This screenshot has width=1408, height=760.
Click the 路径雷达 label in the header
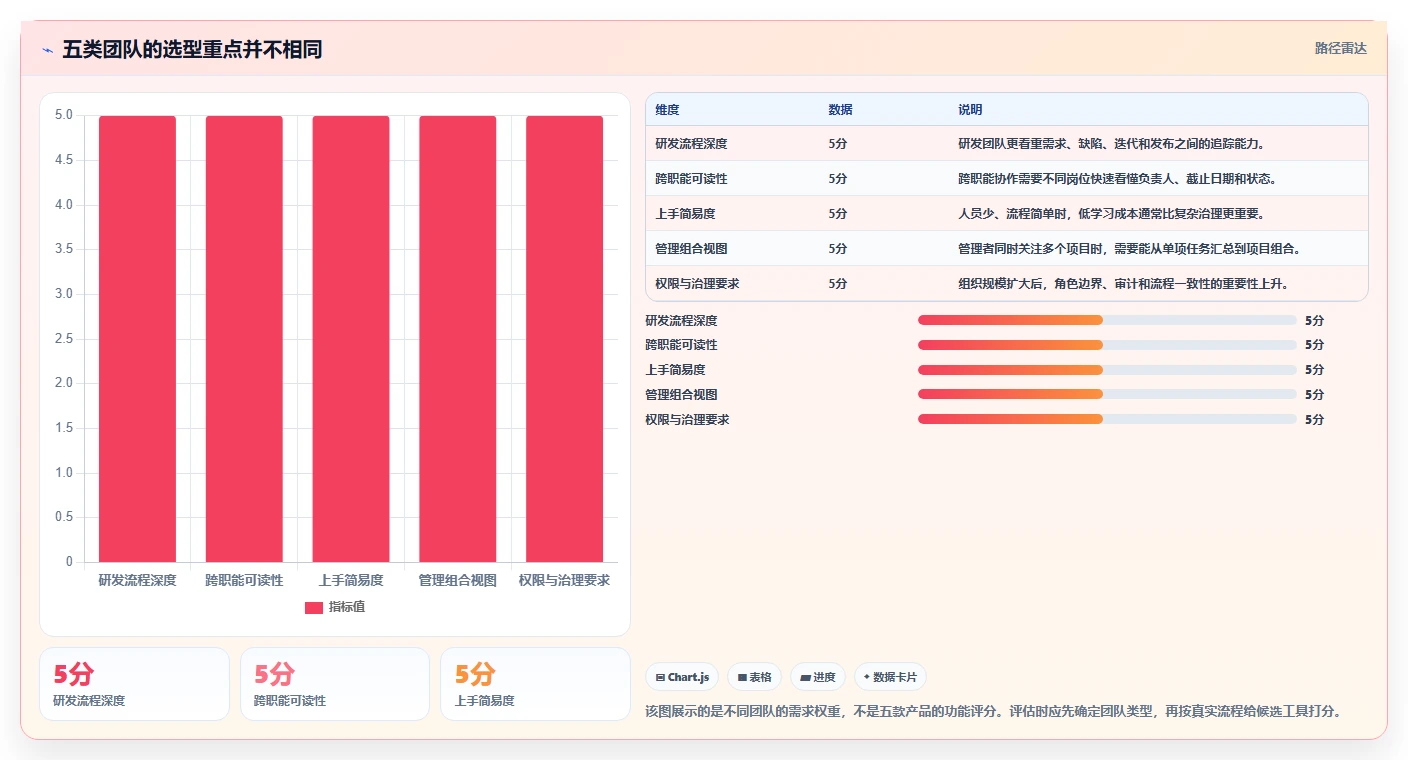(1340, 48)
